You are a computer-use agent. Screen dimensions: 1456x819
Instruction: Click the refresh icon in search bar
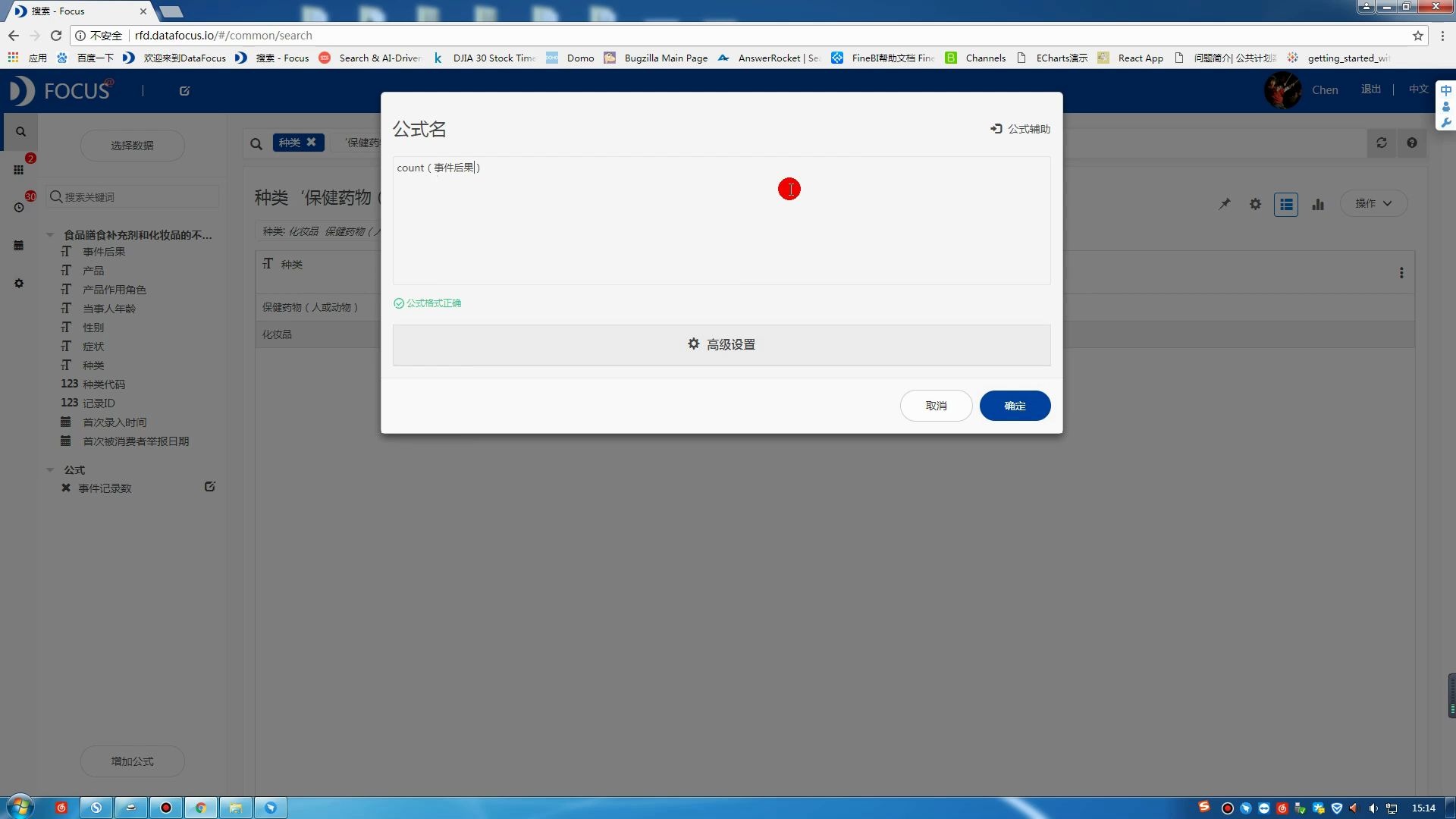[1382, 143]
